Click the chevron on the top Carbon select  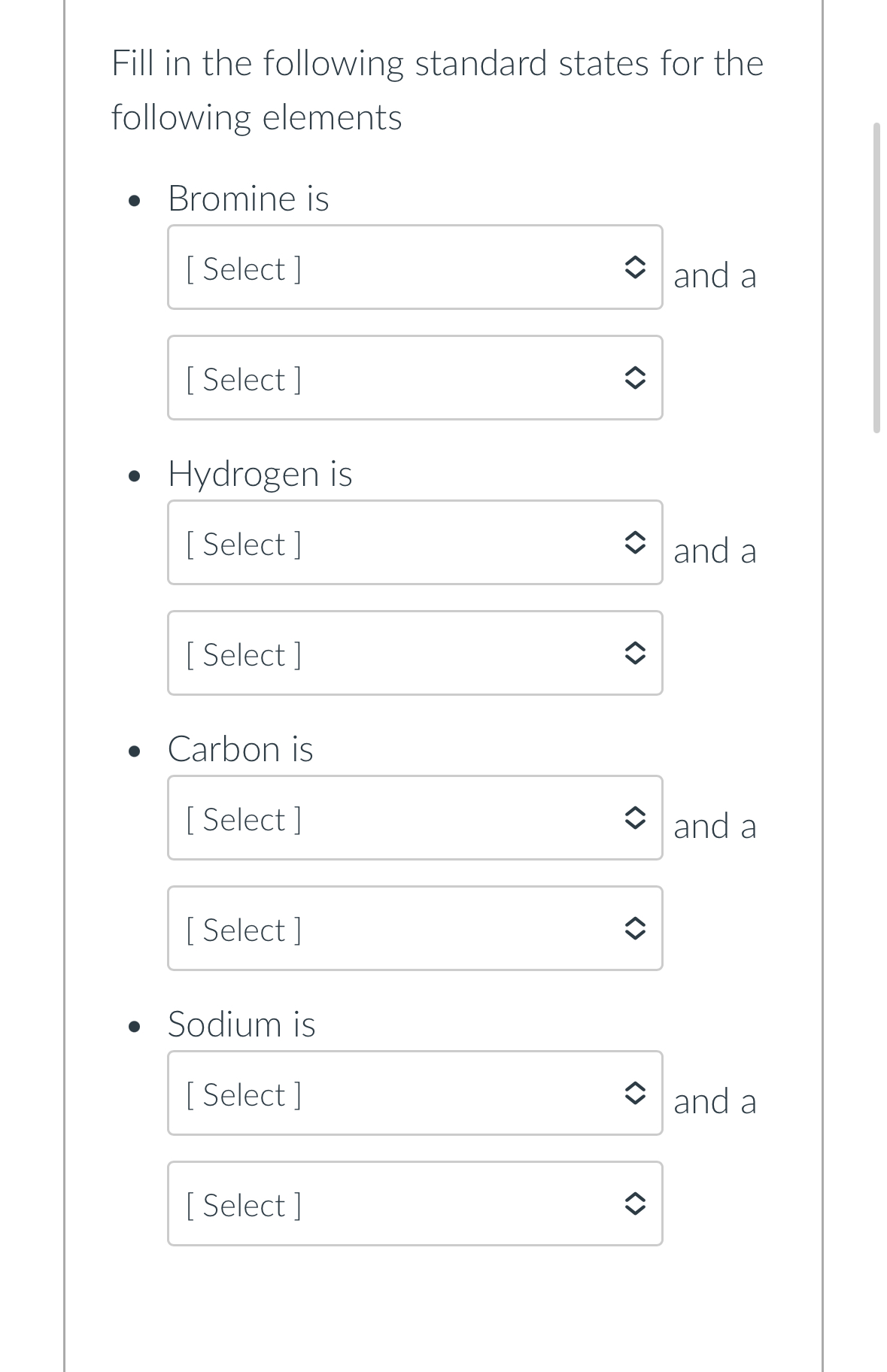click(636, 818)
